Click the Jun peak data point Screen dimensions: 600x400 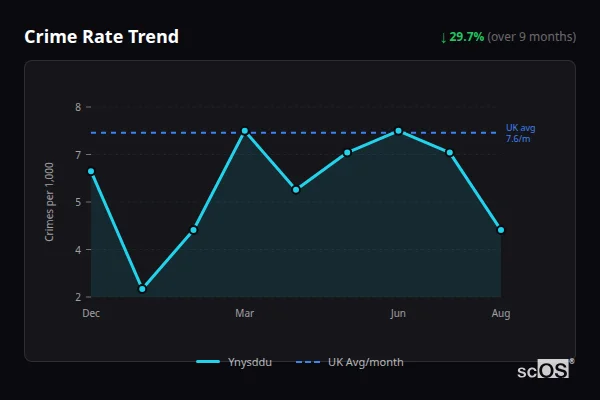click(398, 131)
